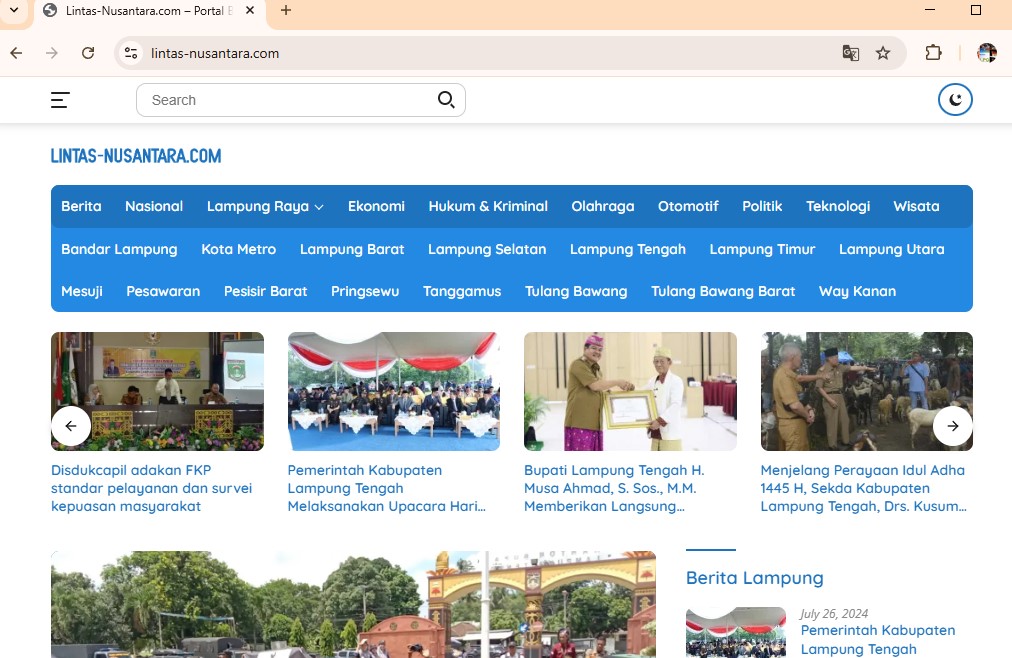Viewport: 1012px width, 658px height.
Task: Select Kota Metro region
Action: [239, 249]
